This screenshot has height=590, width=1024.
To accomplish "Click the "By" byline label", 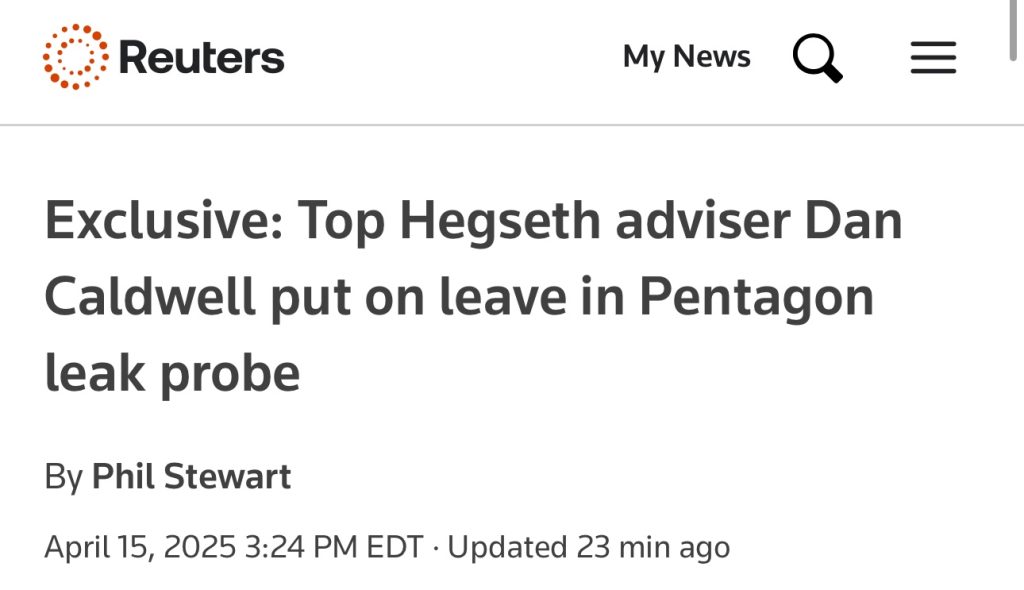I will [x=63, y=477].
